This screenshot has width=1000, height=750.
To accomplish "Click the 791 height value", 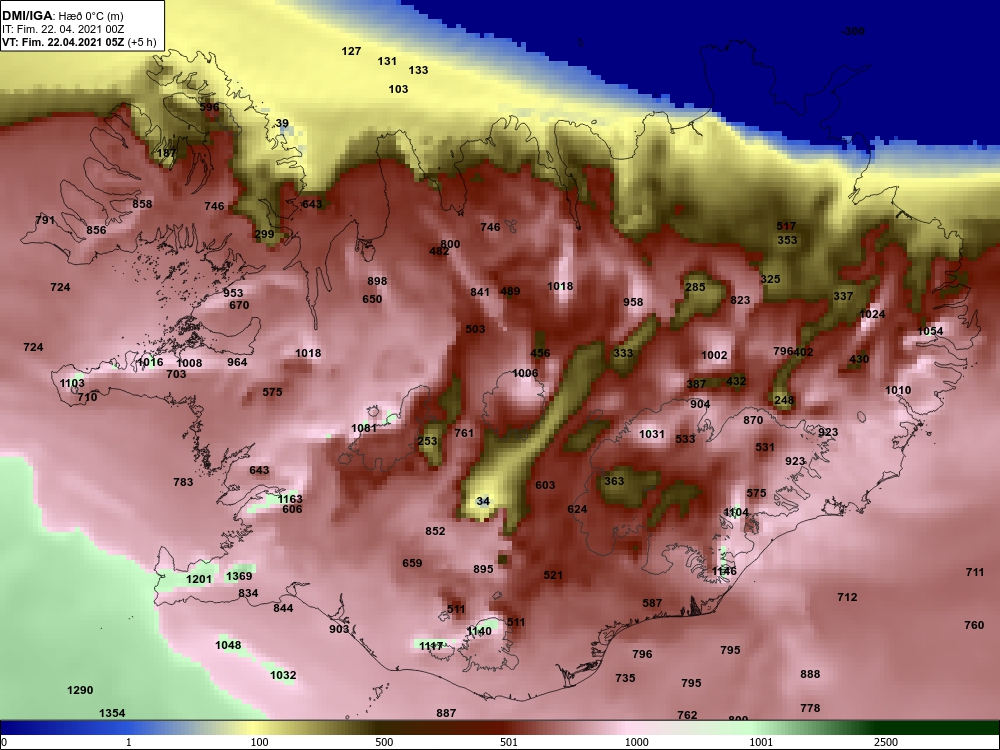I will (45, 220).
